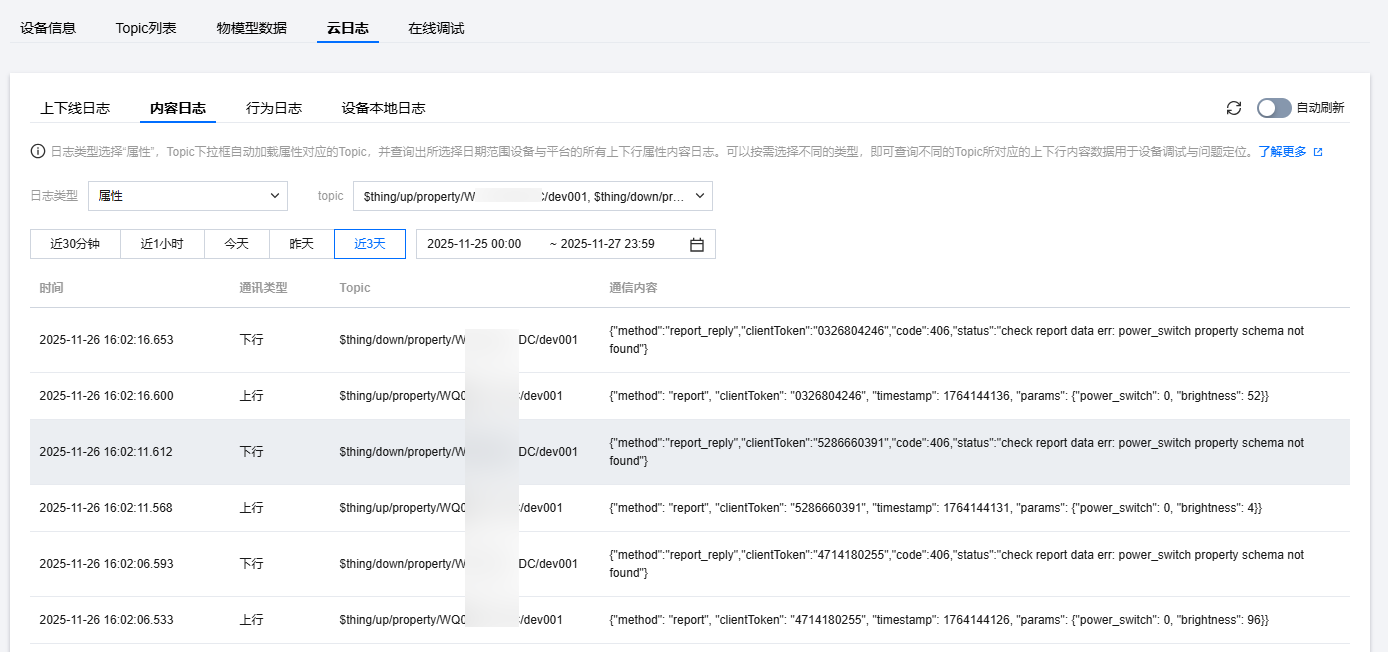Click external link icon after 了解更多
Image resolution: width=1388 pixels, height=652 pixels.
(1318, 152)
